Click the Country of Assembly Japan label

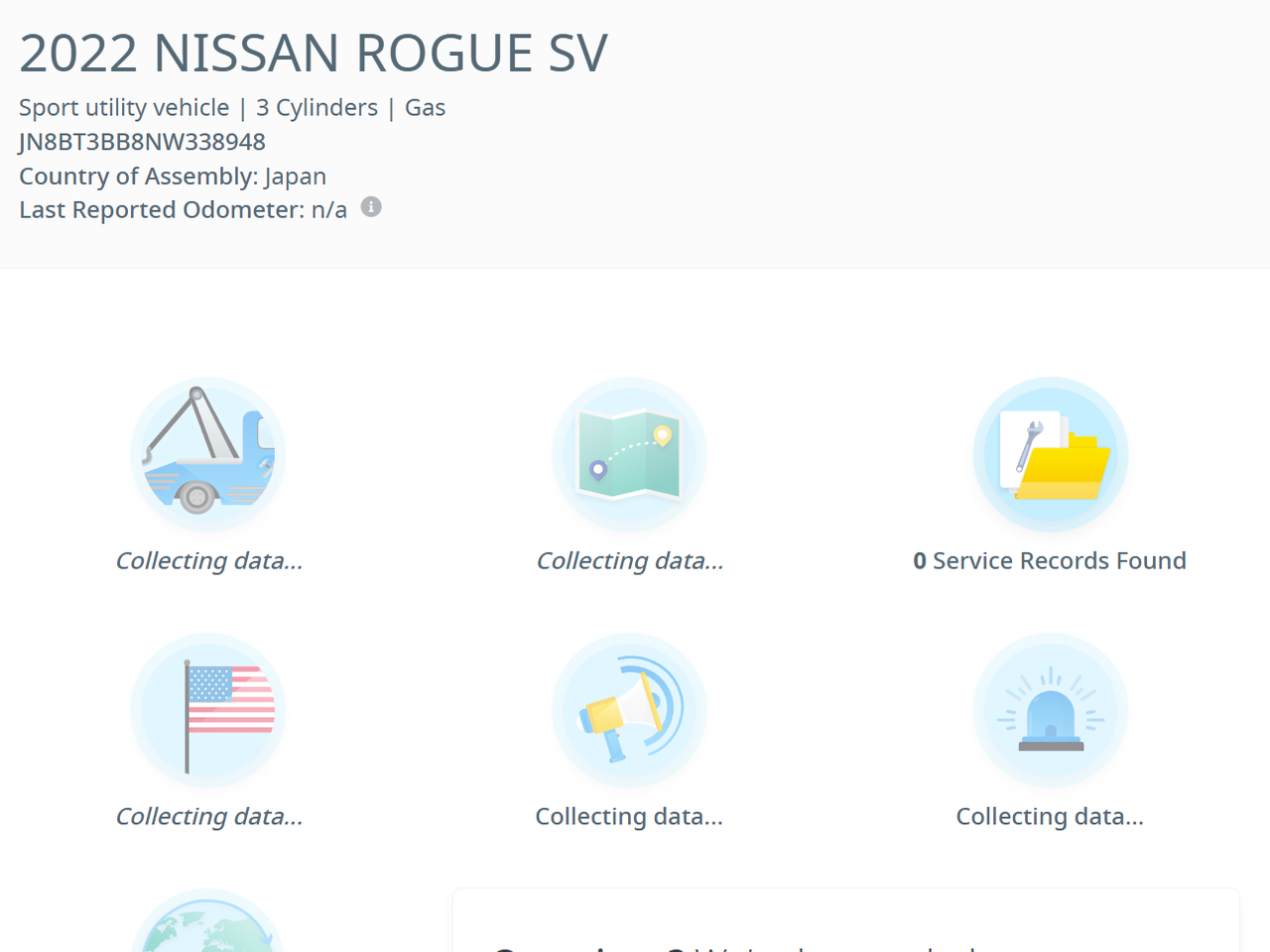(x=173, y=176)
